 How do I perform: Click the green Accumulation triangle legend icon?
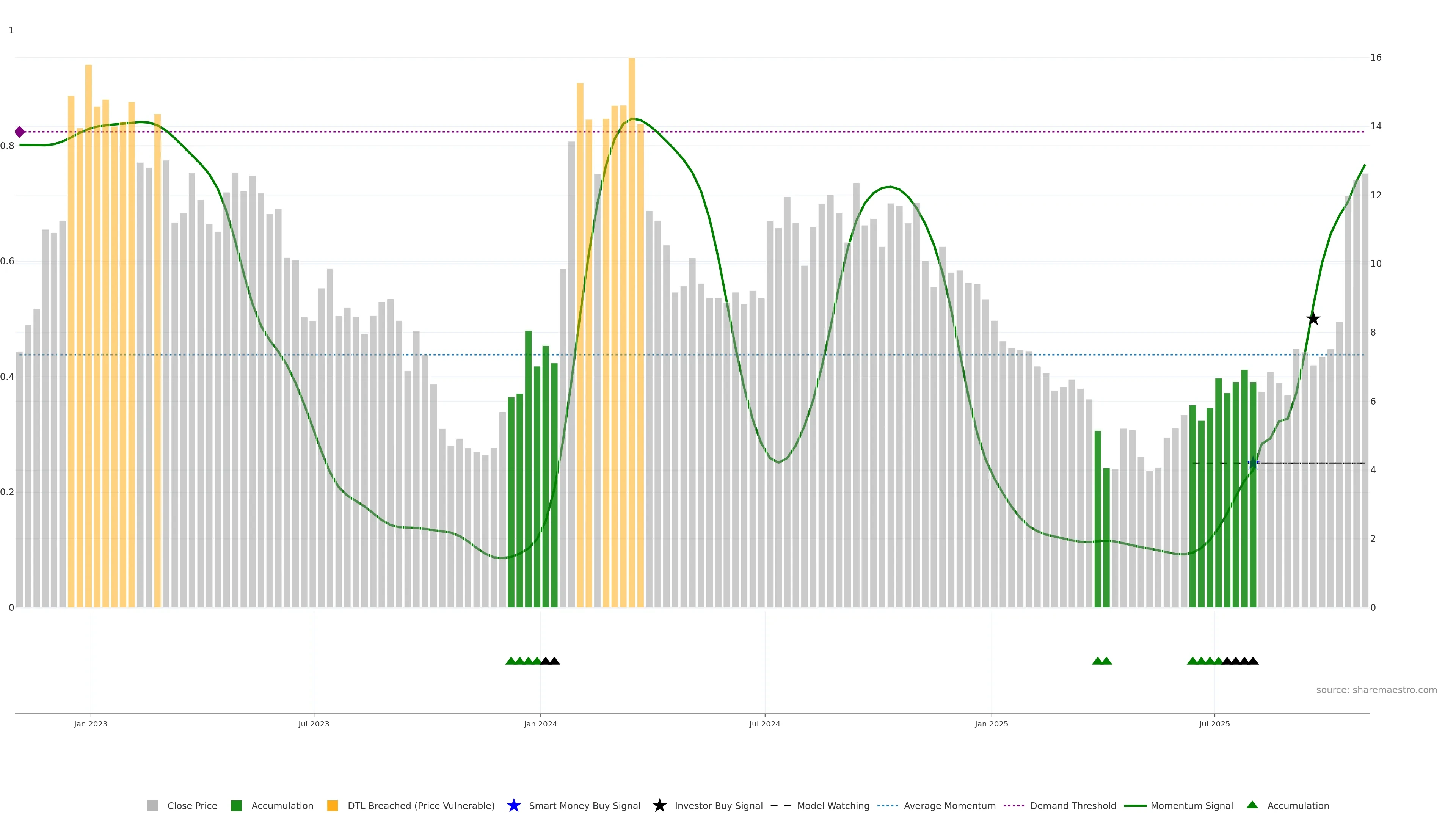1252,805
